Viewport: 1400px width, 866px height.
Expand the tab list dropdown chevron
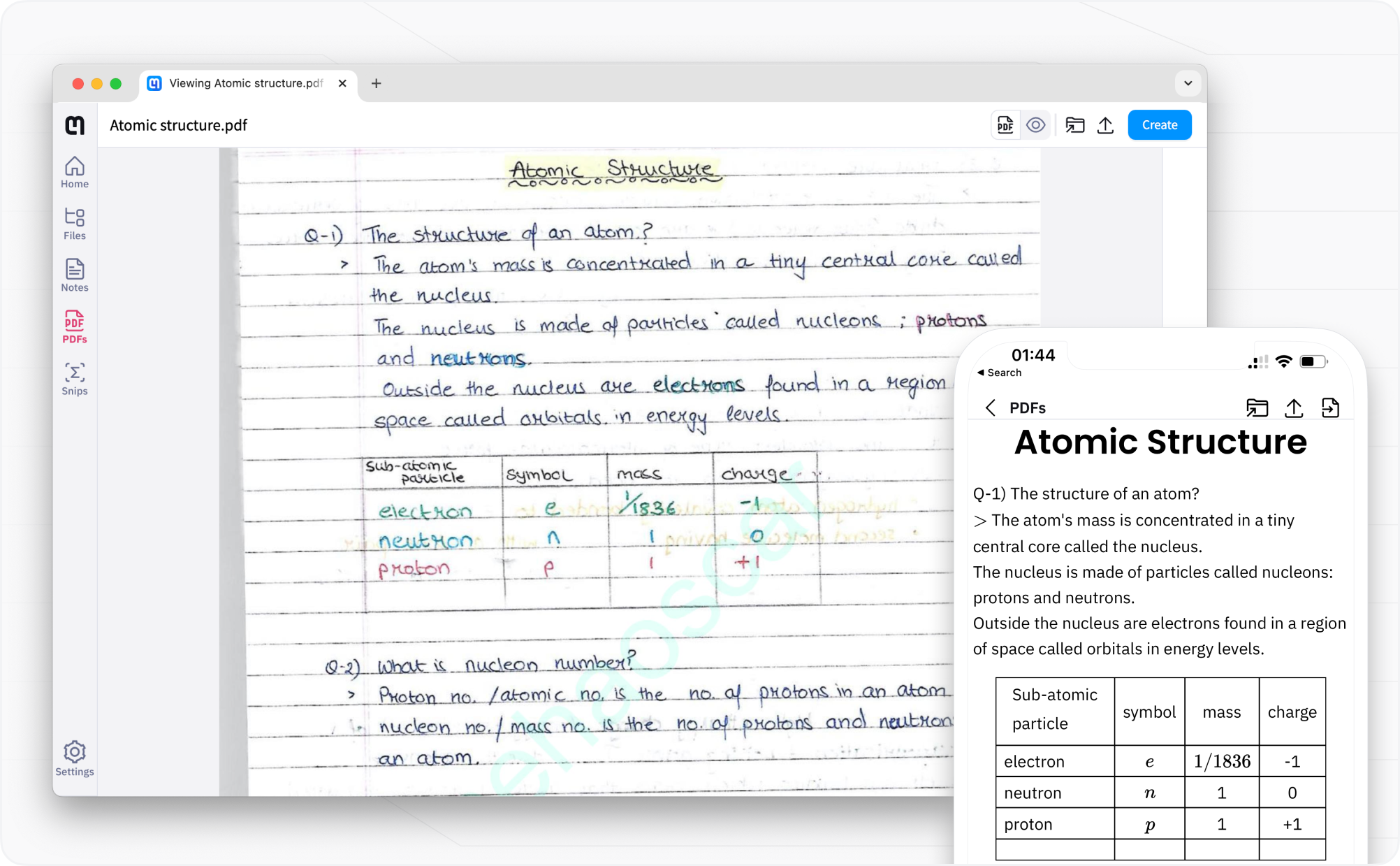(x=1188, y=83)
